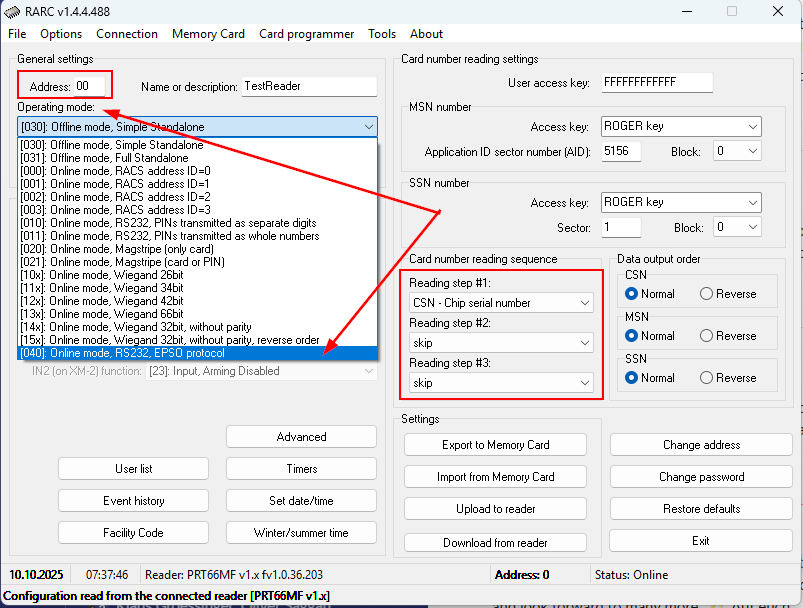Select [14x] Wiegand 32bit, without parity

[x=198, y=327]
